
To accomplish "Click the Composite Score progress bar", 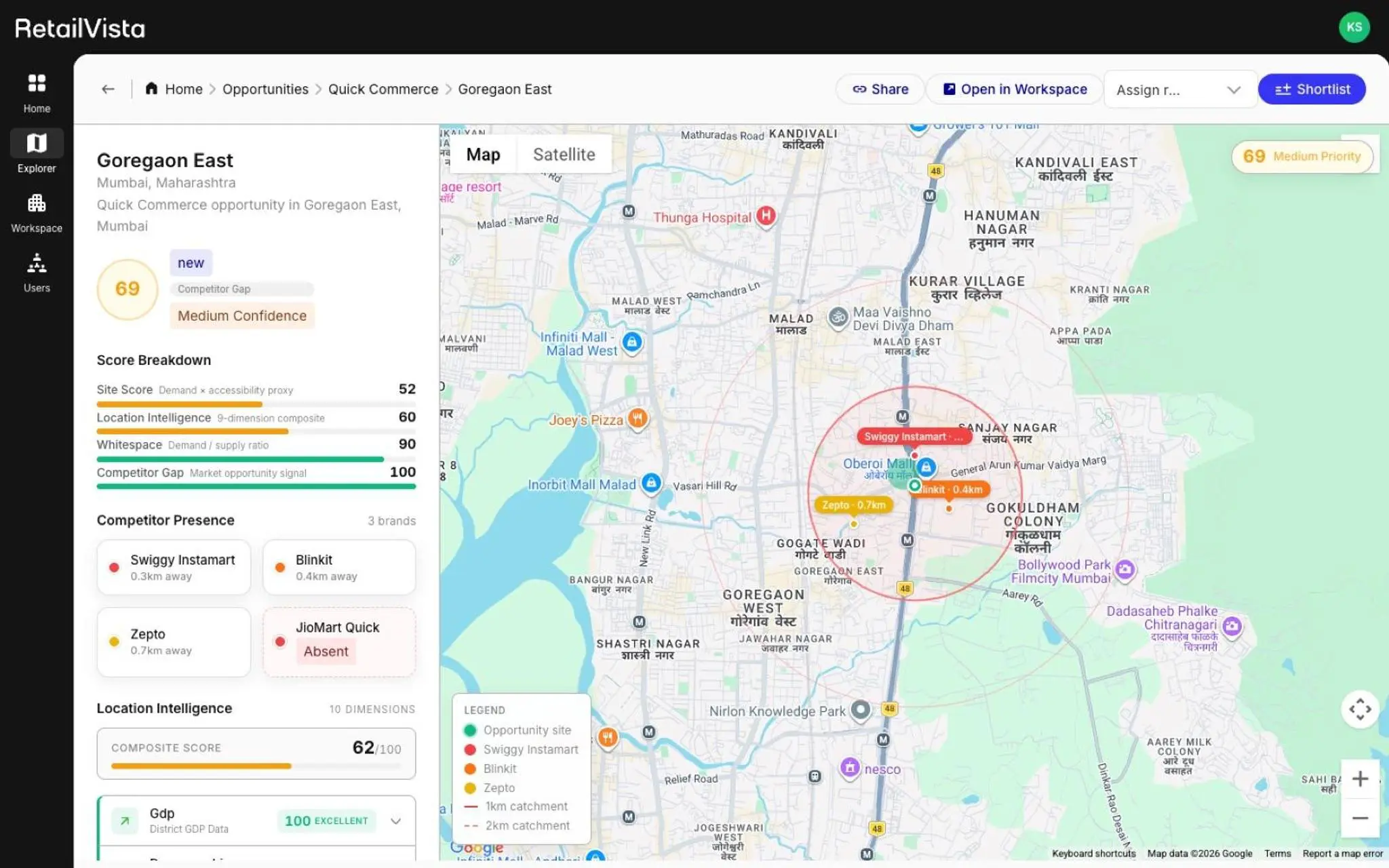I will [256, 766].
